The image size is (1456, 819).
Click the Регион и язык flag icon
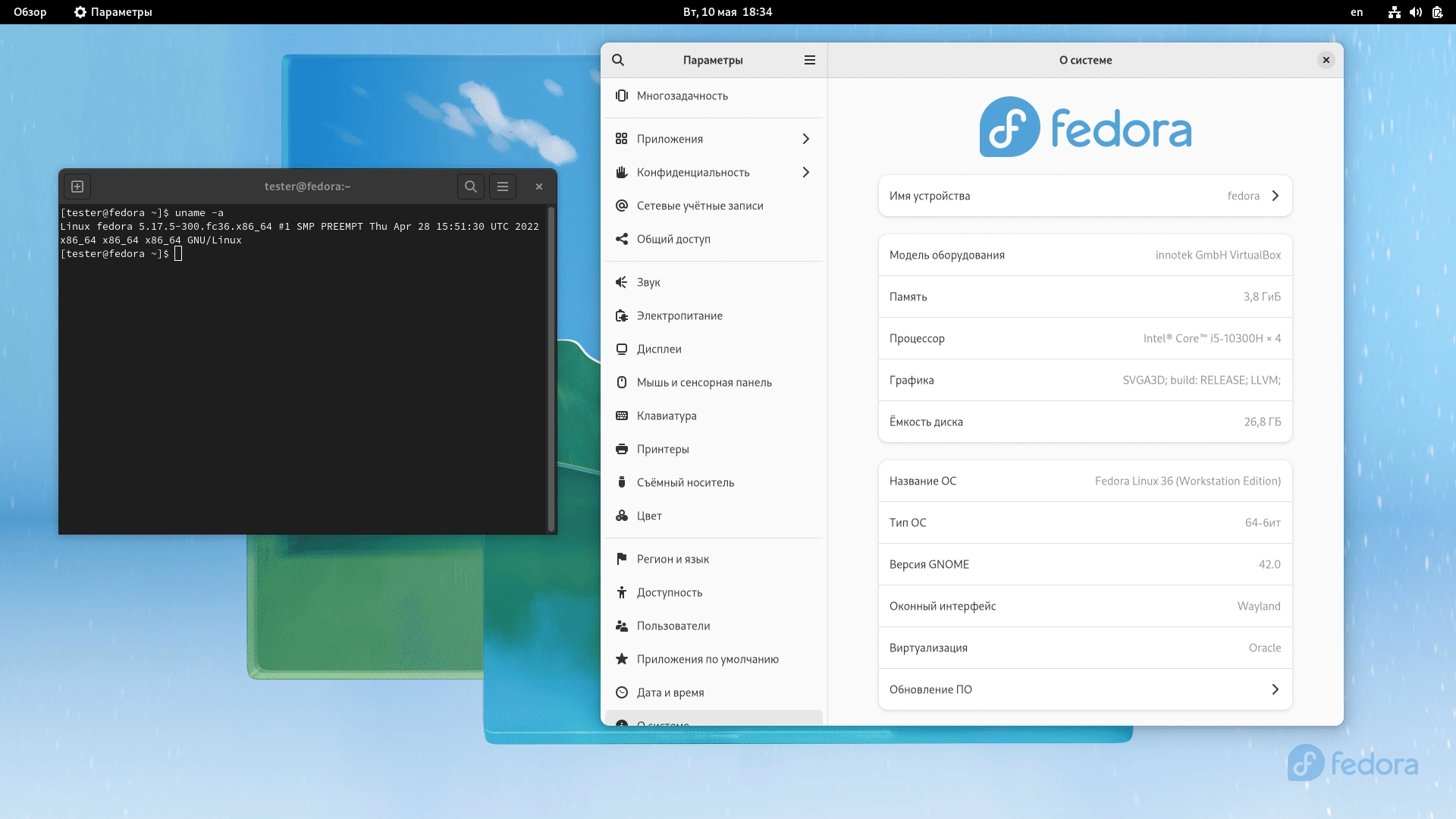[622, 559]
